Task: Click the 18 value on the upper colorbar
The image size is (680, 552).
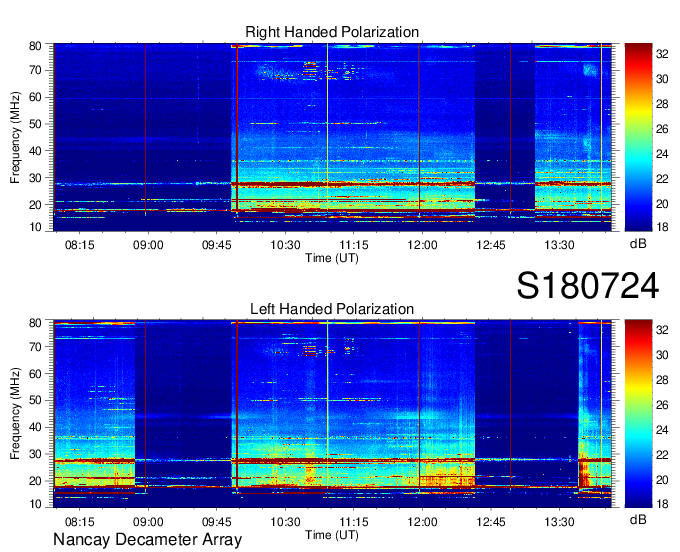Action: tap(662, 227)
